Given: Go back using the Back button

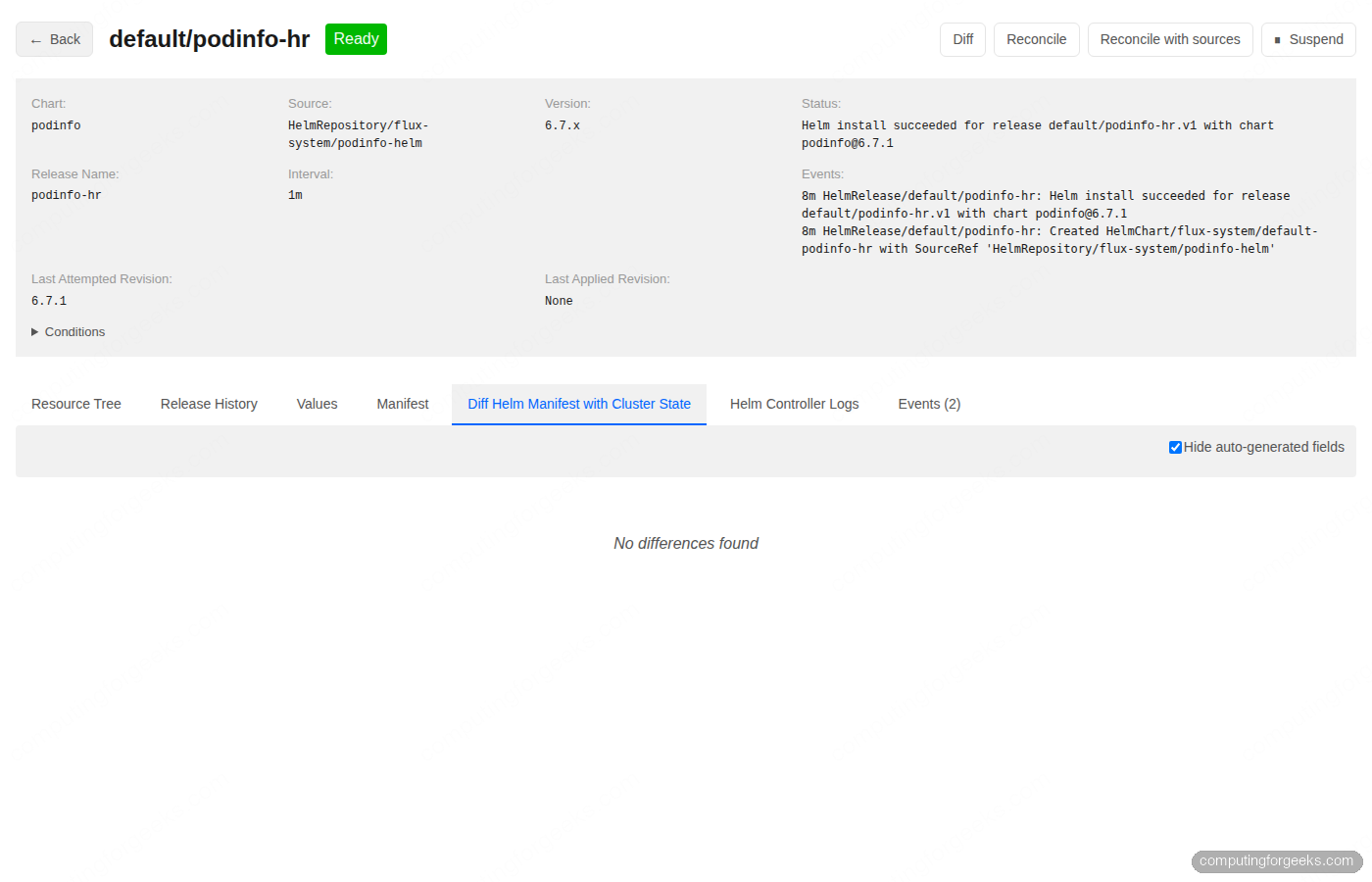Looking at the screenshot, I should [54, 39].
